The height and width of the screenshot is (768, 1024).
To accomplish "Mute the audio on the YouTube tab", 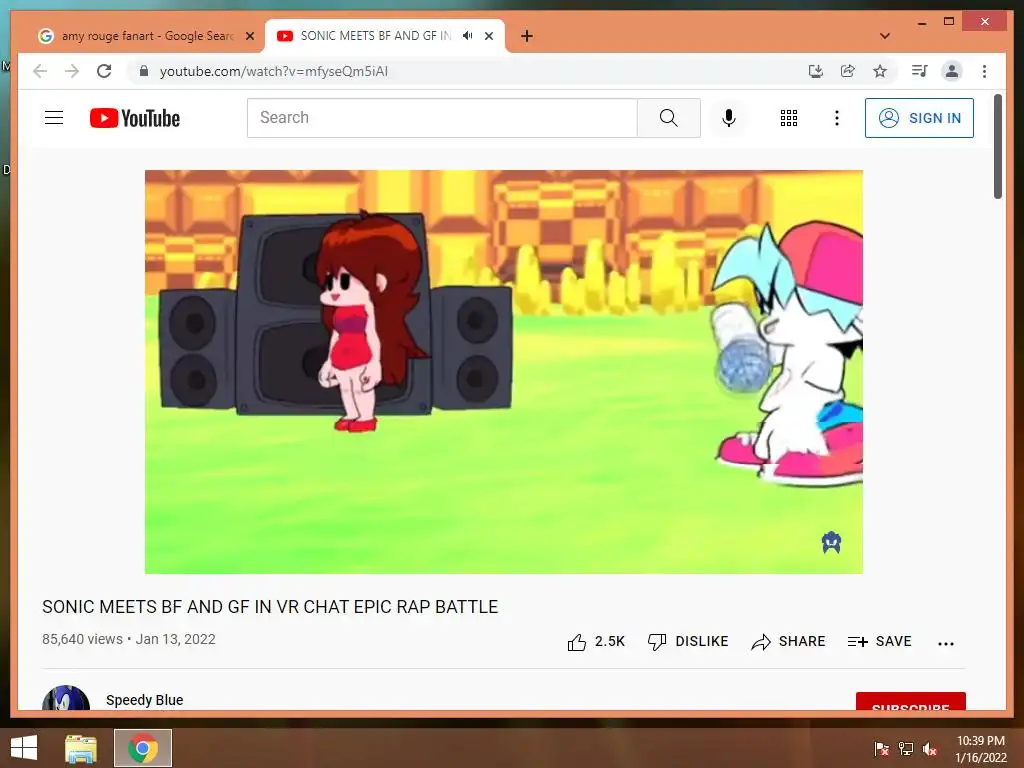I will click(468, 36).
